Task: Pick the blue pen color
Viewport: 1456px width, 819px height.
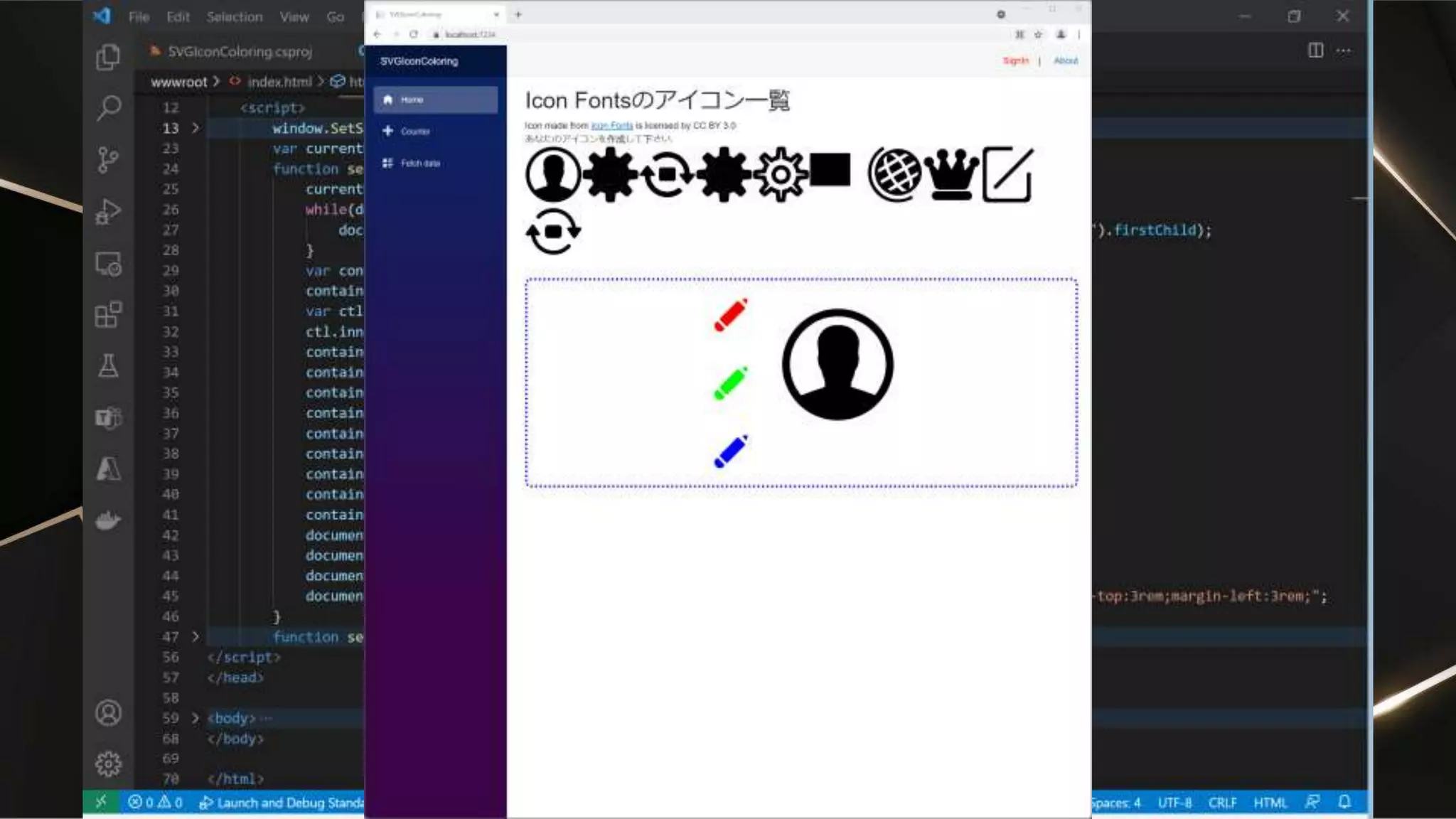Action: click(731, 451)
